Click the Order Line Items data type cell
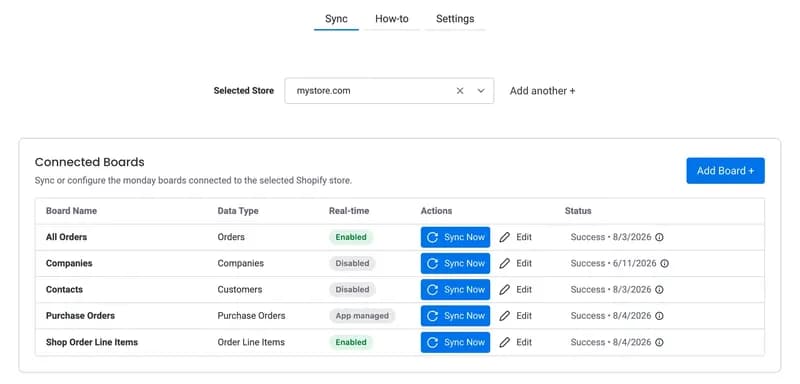Screen dimensions: 800x384 251,342
